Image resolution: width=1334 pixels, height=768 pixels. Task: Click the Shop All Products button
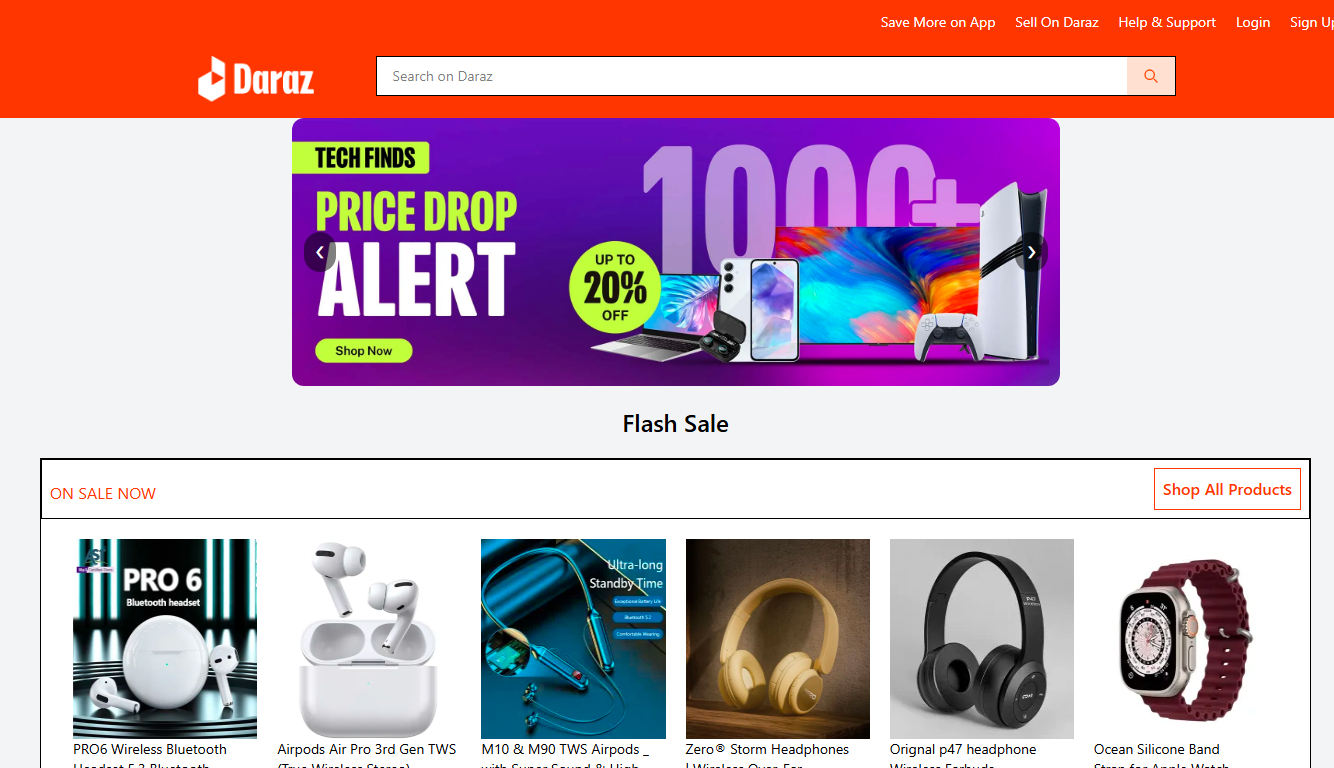(x=1227, y=489)
